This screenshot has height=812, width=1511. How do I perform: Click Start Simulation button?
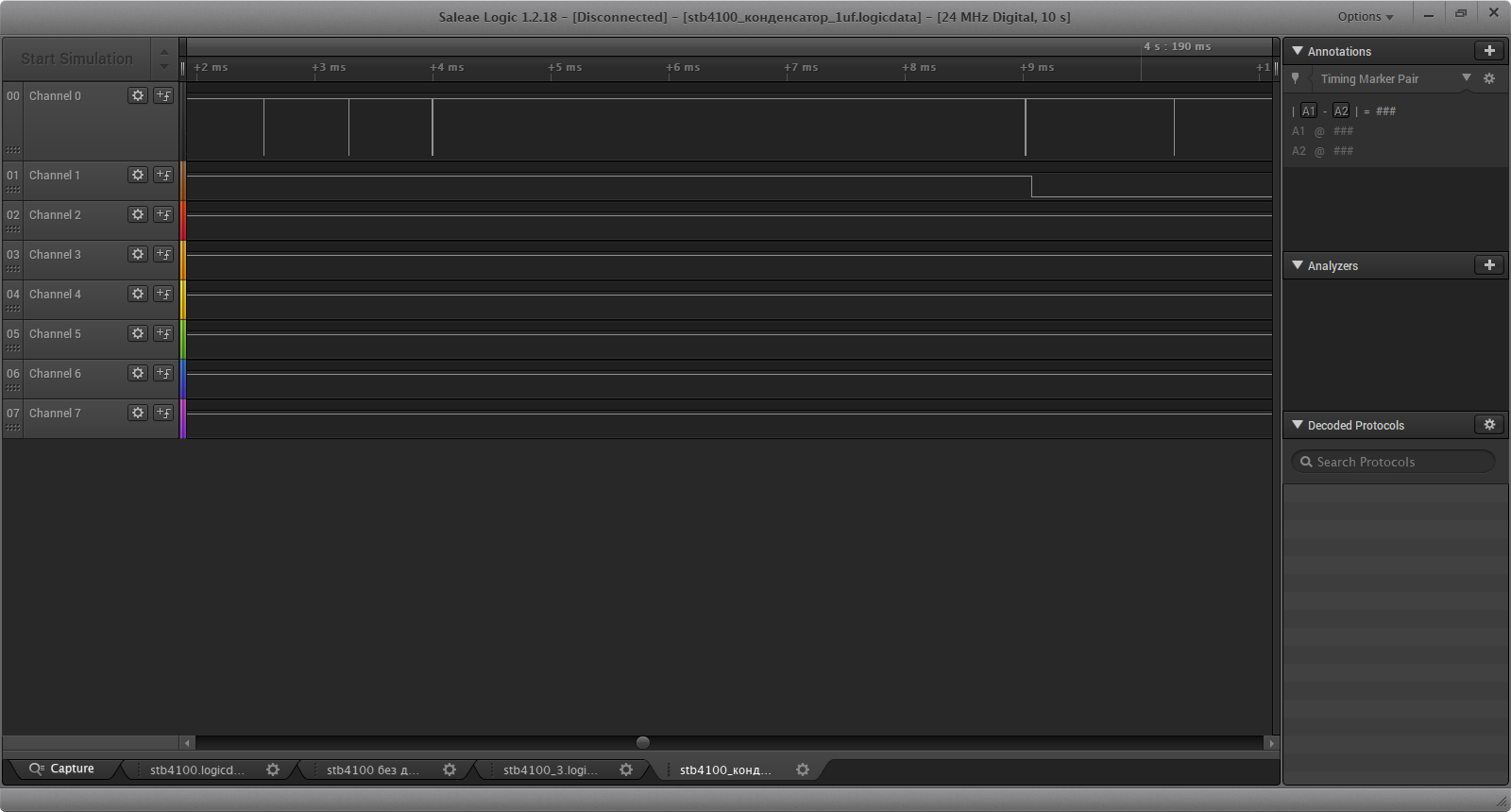click(x=76, y=59)
